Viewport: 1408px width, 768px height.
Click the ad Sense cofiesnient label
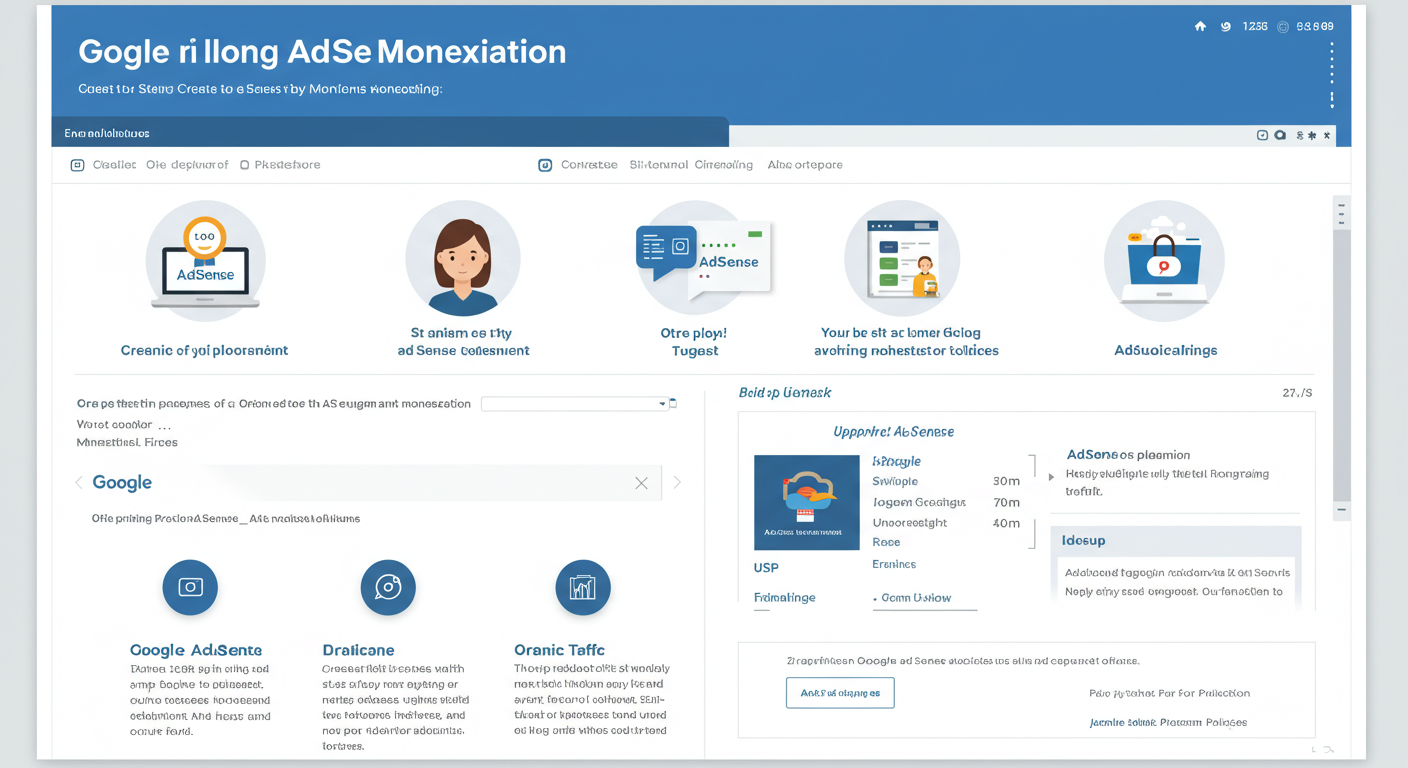pos(463,351)
